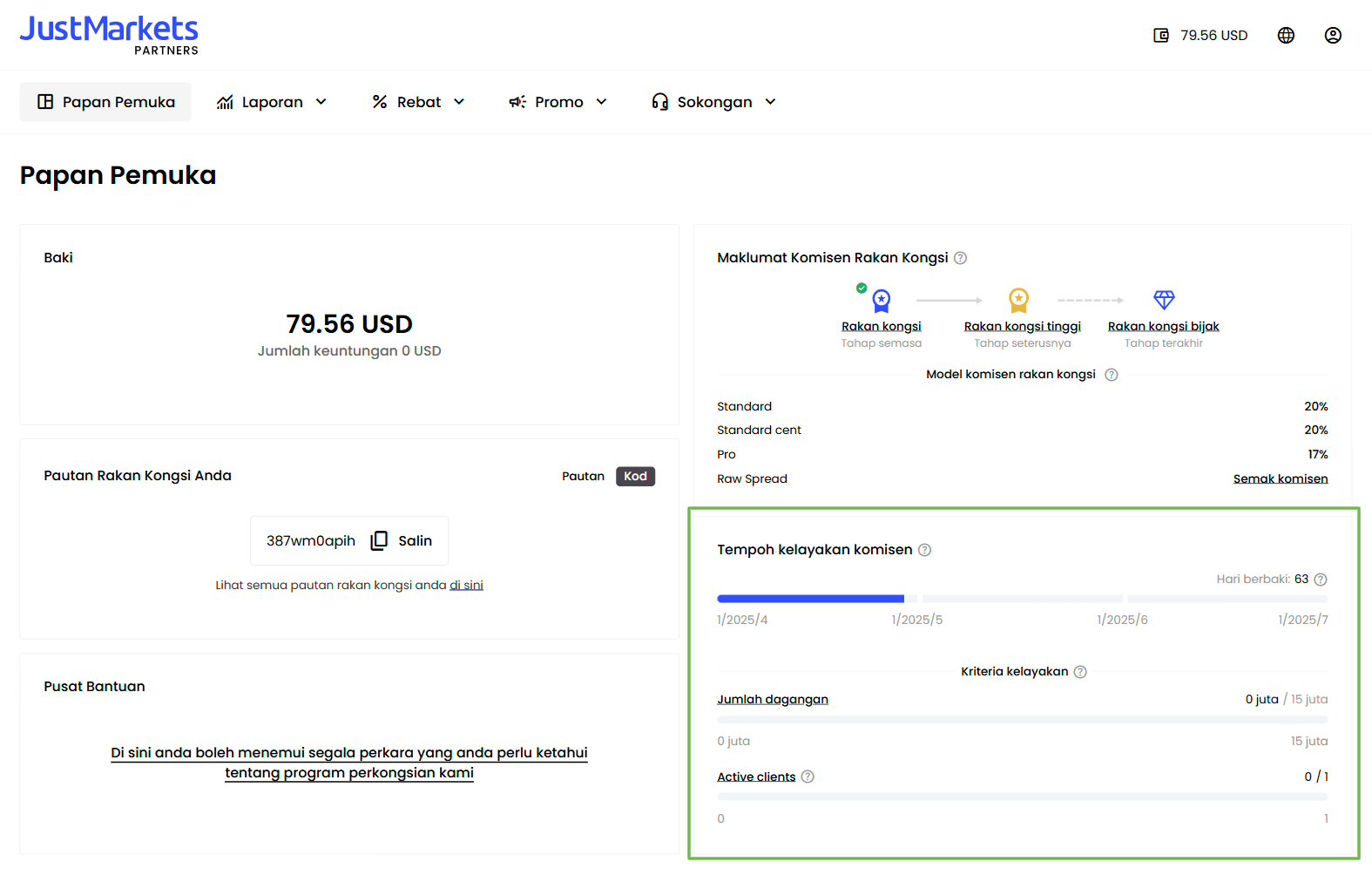Click the Standard cent commission row
The width and height of the screenshot is (1372, 882).
pyautogui.click(x=1023, y=430)
